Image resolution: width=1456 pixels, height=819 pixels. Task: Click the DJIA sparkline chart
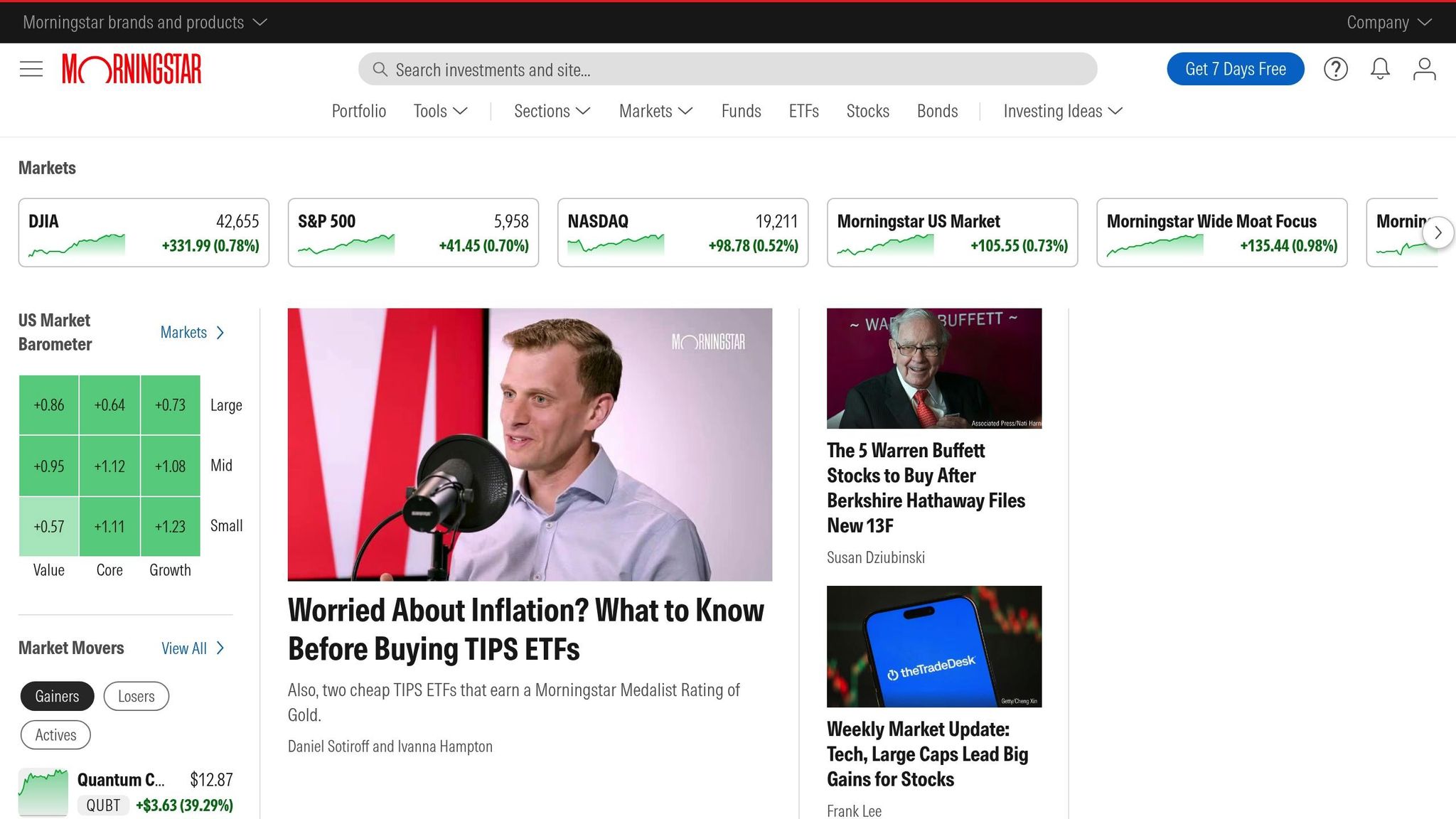click(x=77, y=245)
